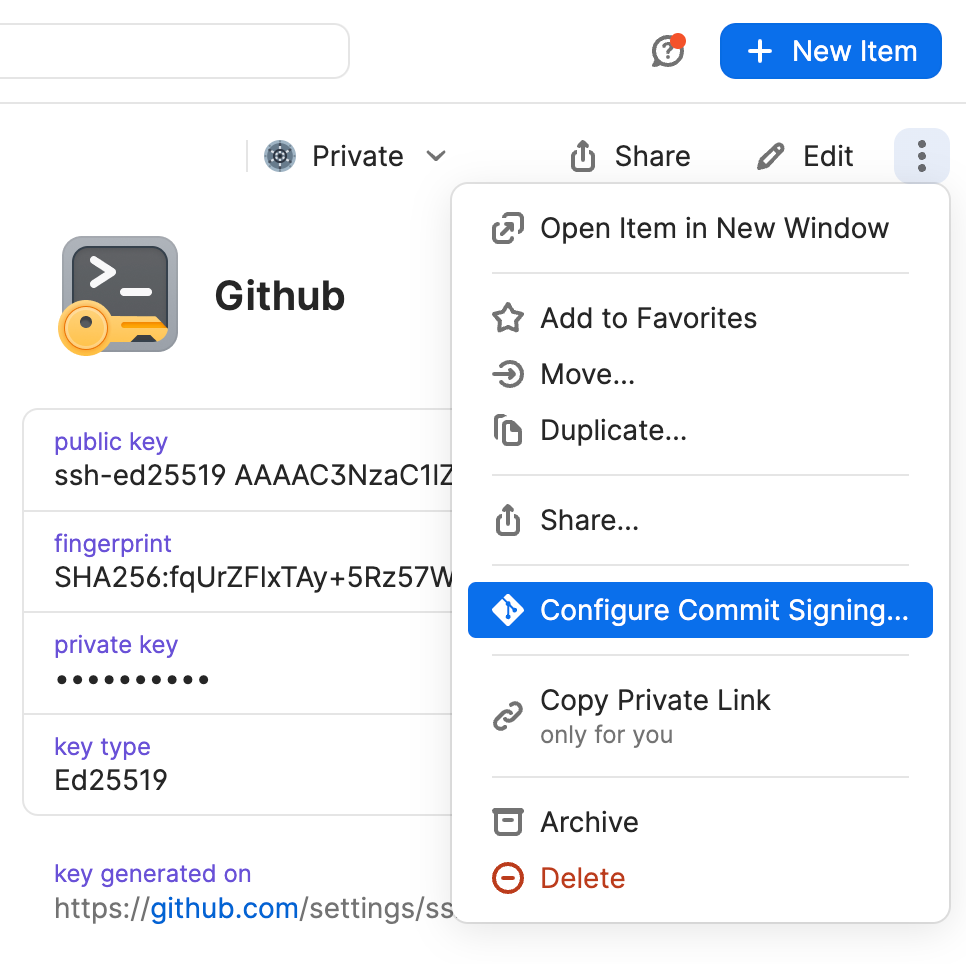Choose Move from the context menu

point(588,374)
